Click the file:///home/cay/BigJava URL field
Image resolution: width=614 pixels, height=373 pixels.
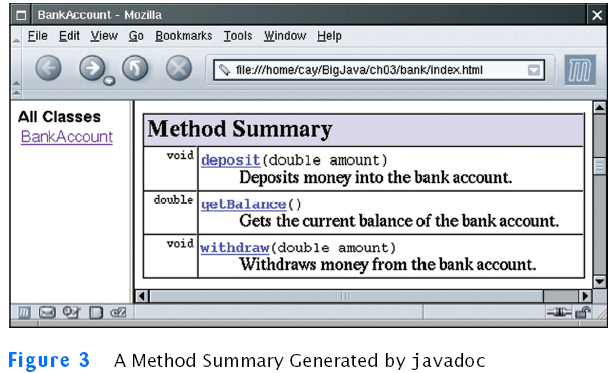(x=379, y=70)
